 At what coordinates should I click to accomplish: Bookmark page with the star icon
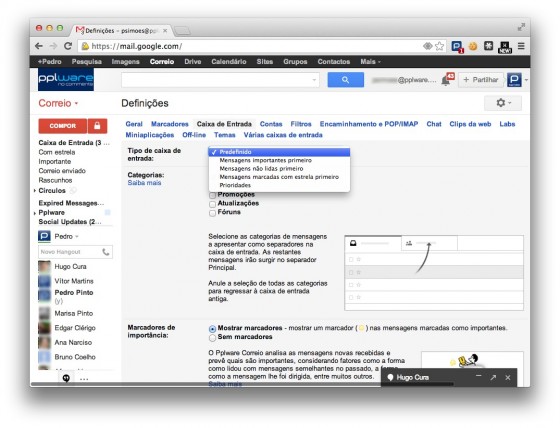coord(440,46)
